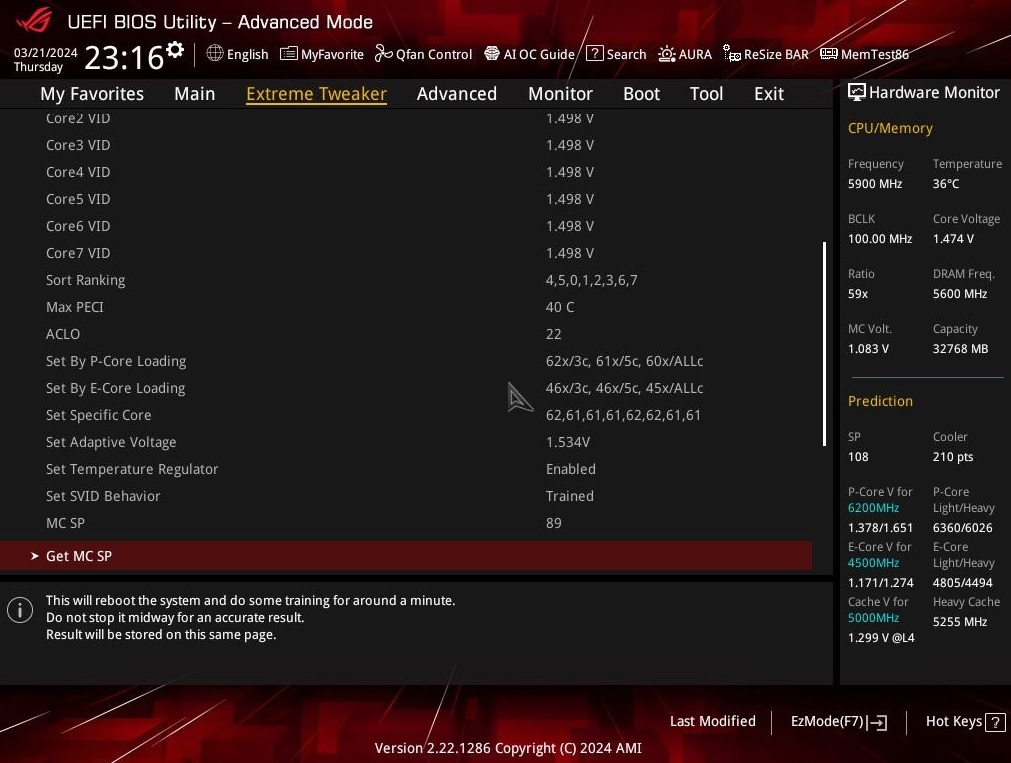
Task: Click the 03/21/2024 date text
Action: coord(45,53)
